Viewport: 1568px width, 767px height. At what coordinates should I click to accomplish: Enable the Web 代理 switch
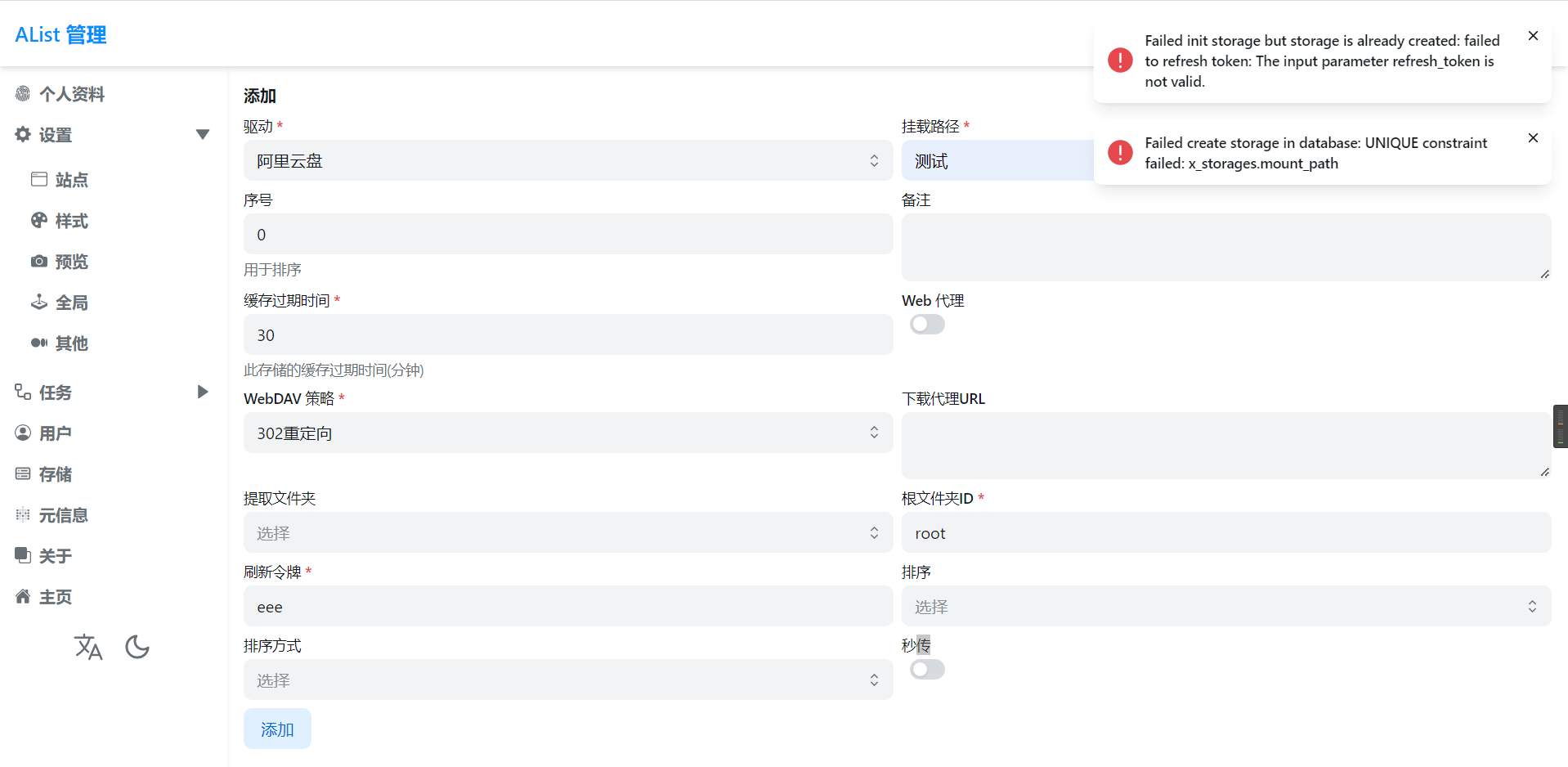pos(926,324)
